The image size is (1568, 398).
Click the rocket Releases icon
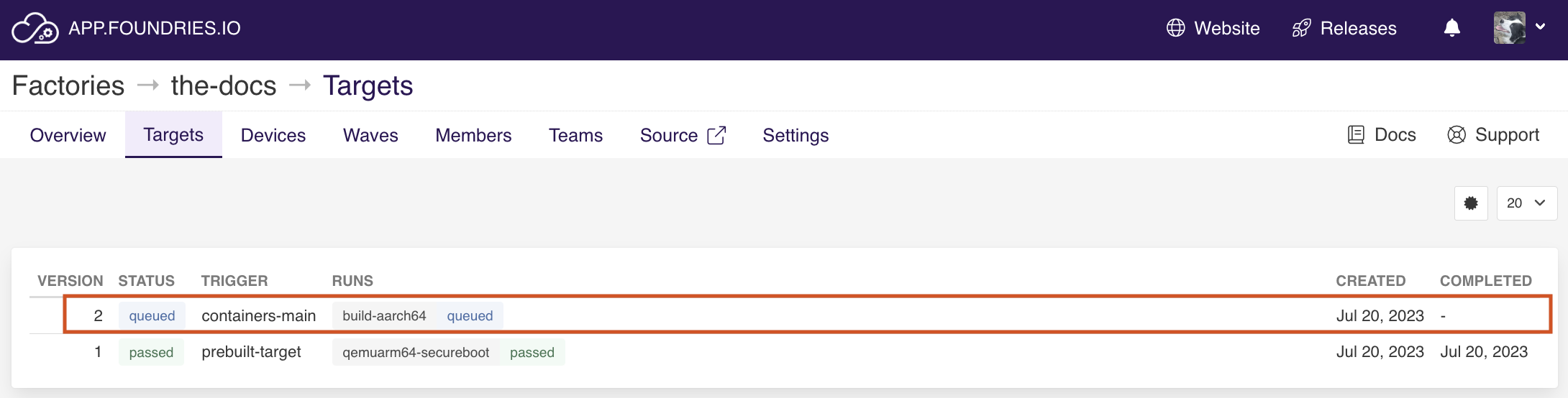[1302, 28]
